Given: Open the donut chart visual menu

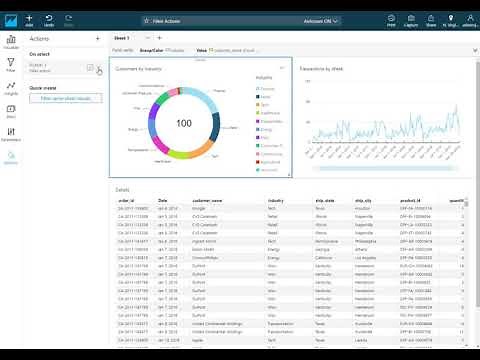Looking at the screenshot, I should (282, 68).
